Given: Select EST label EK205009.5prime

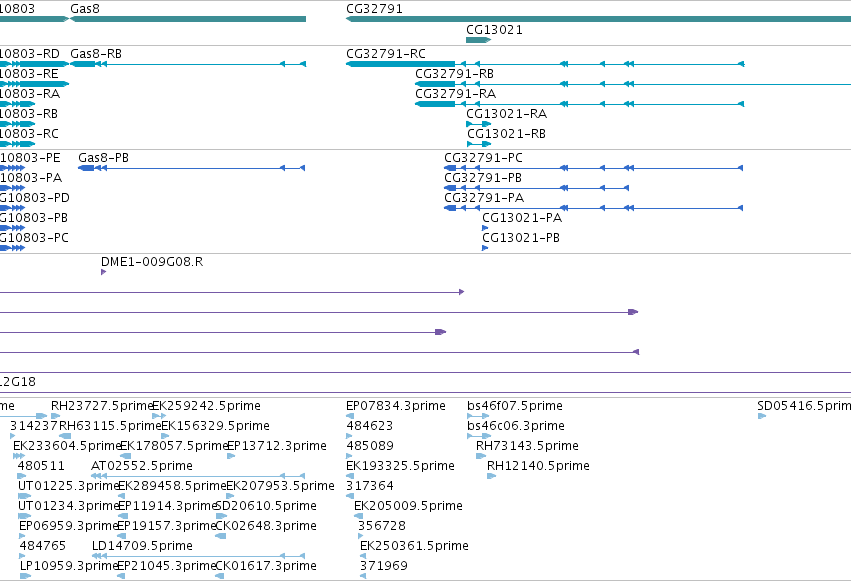Looking at the screenshot, I should point(408,506).
